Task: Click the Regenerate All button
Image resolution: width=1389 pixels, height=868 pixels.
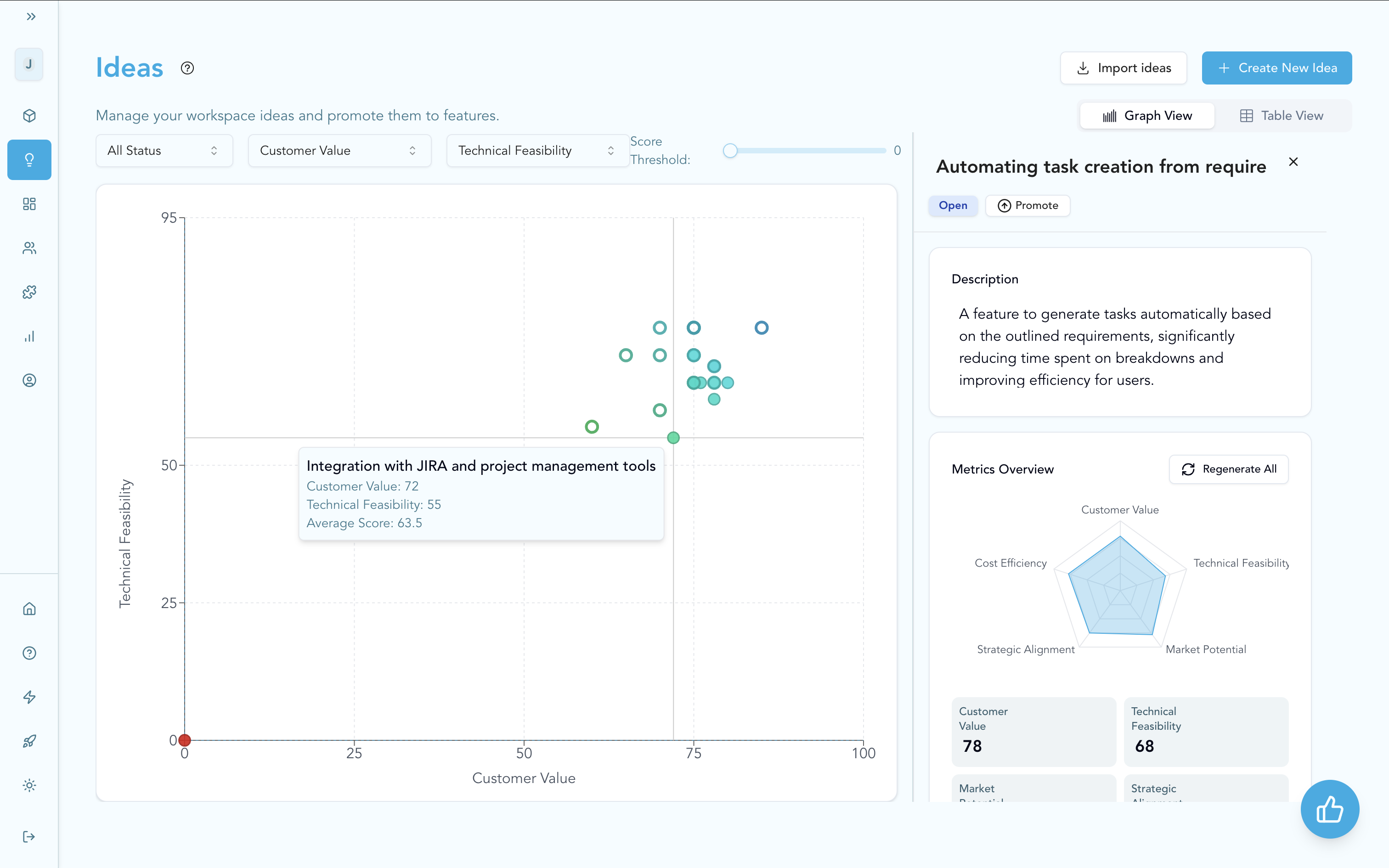Action: coord(1228,469)
